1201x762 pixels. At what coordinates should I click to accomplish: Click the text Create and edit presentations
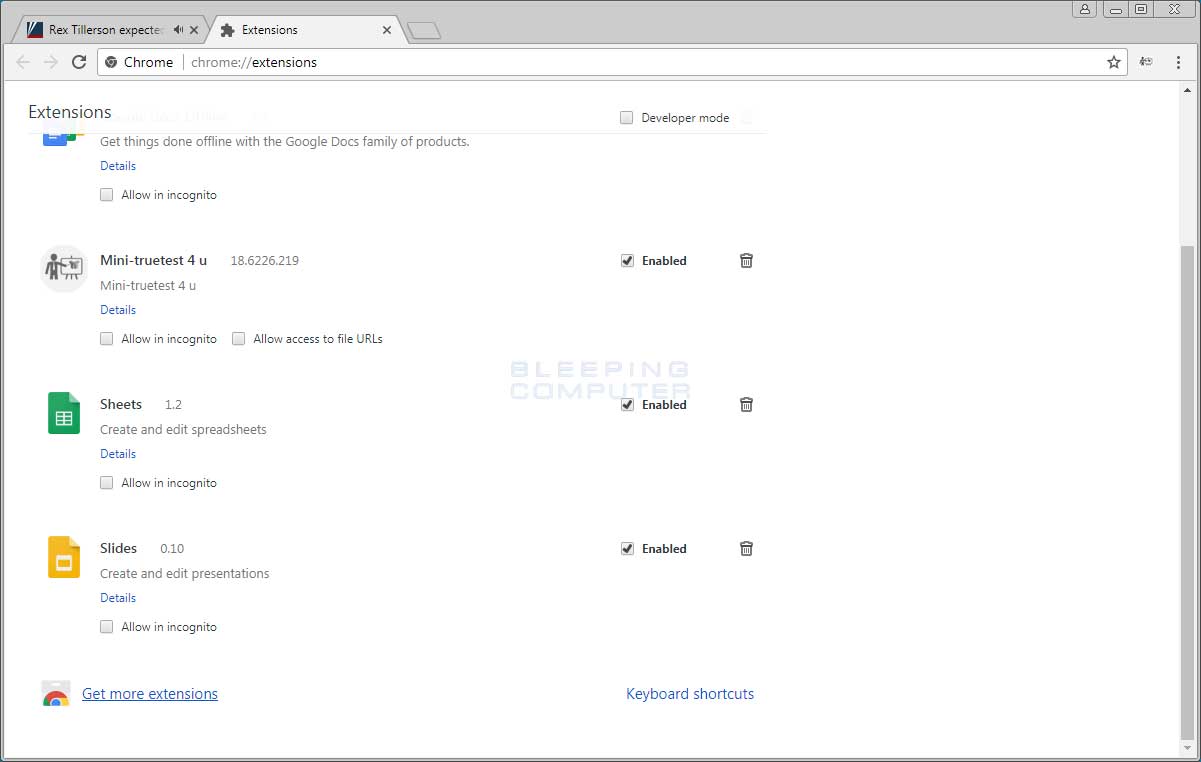(185, 574)
